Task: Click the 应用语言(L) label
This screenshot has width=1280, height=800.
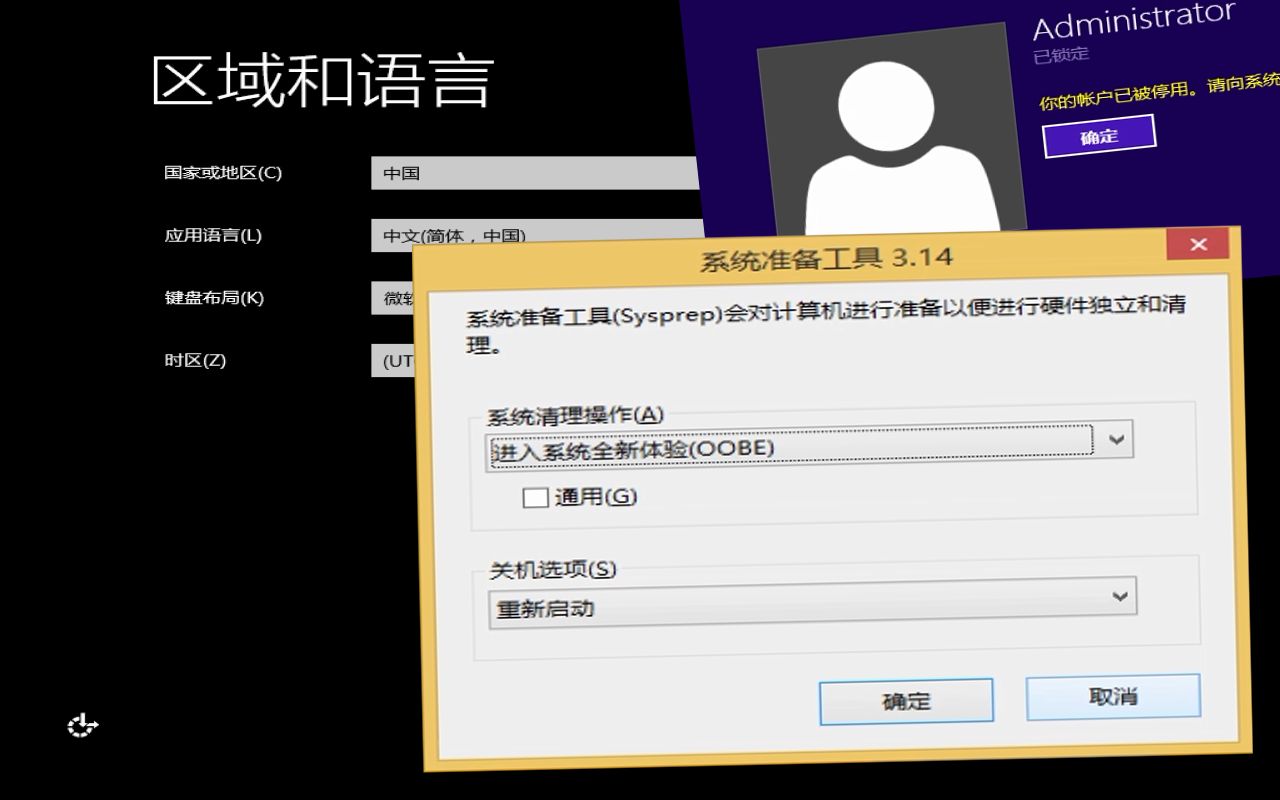Action: 213,235
